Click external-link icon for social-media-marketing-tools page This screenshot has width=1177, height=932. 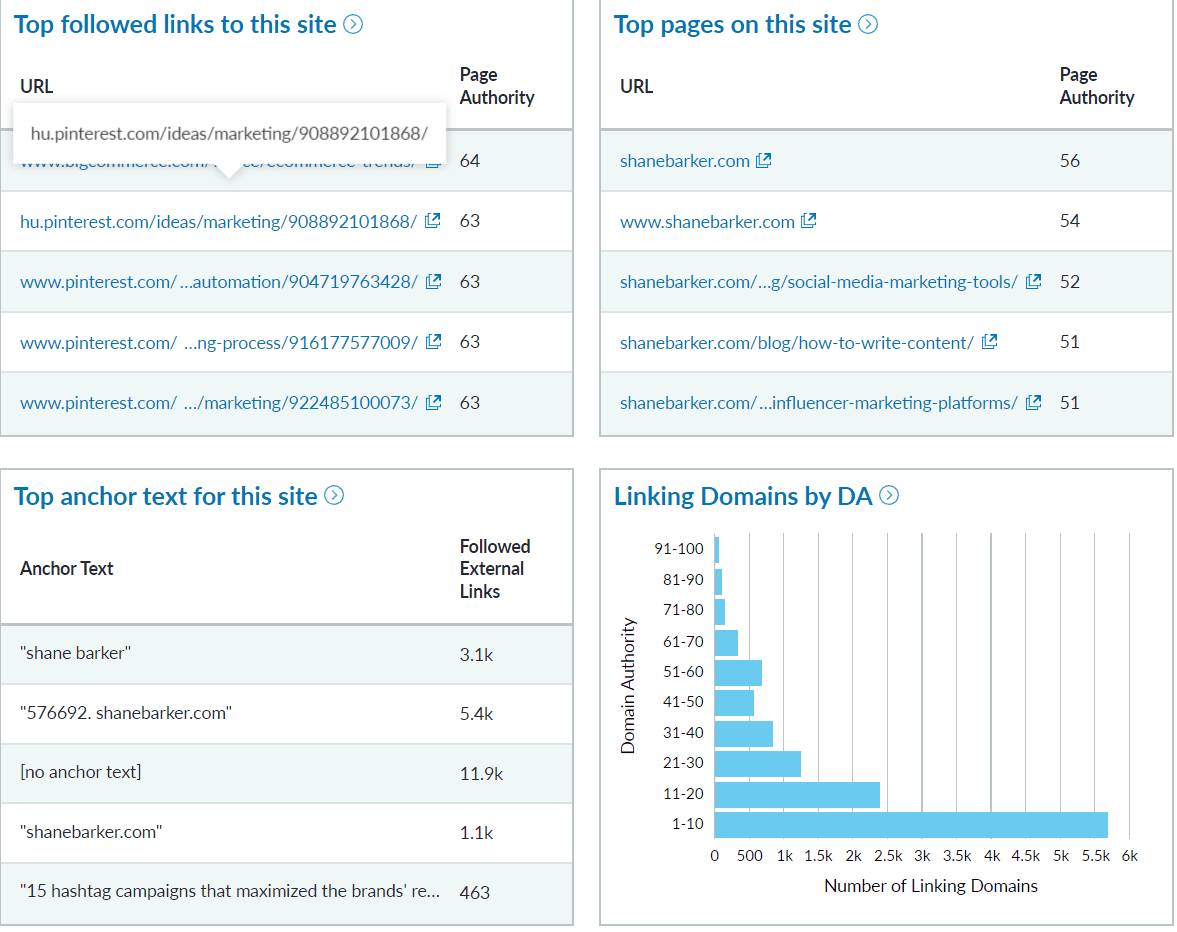click(1034, 281)
